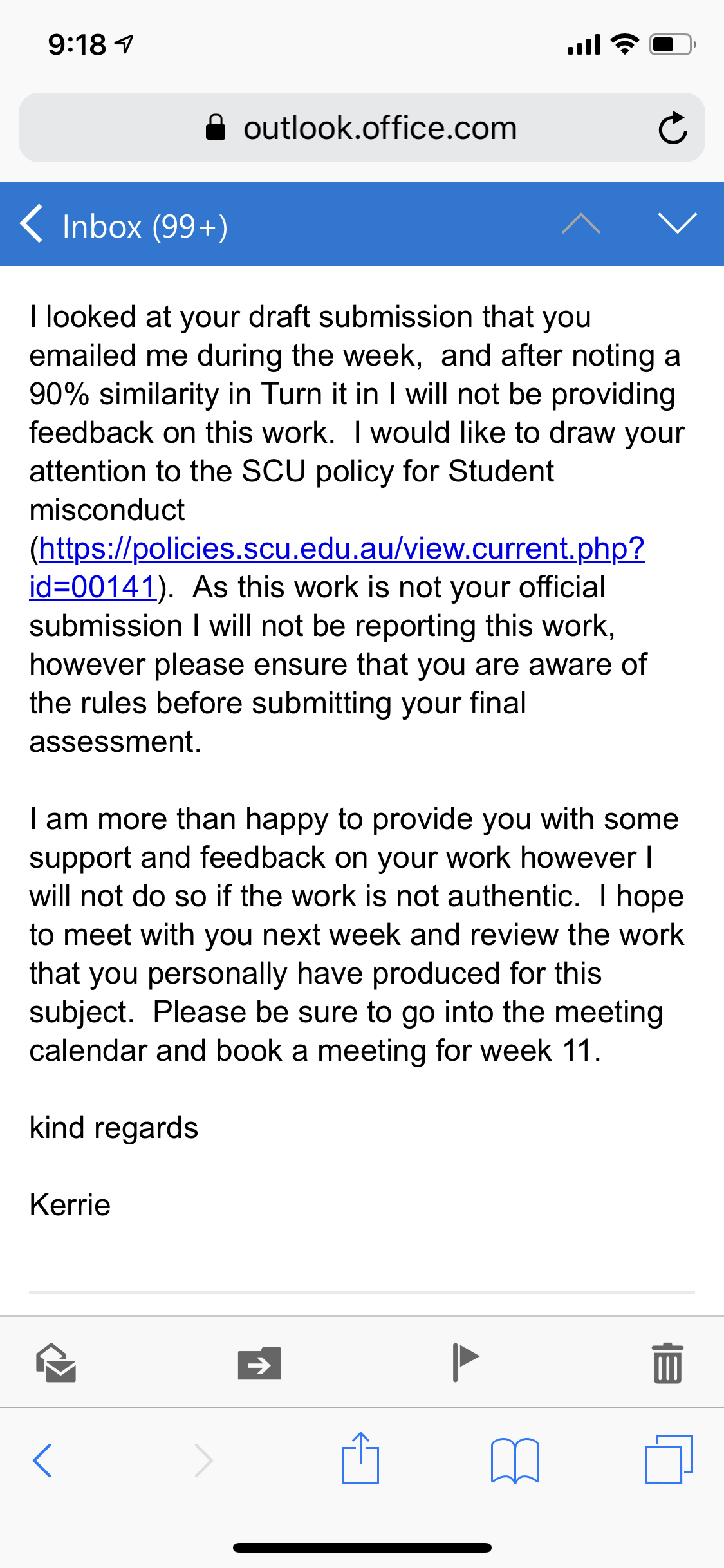The image size is (724, 1568).
Task: Tap the email body paragraph about week 11
Action: pyautogui.click(x=357, y=935)
